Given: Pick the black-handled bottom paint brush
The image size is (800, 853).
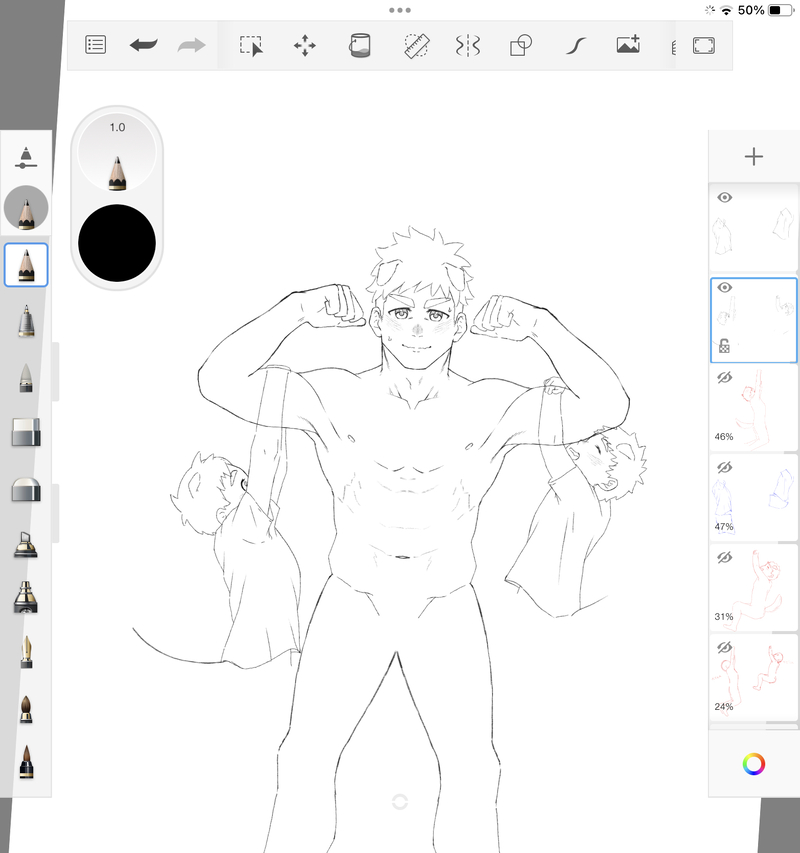Looking at the screenshot, I should (26, 762).
